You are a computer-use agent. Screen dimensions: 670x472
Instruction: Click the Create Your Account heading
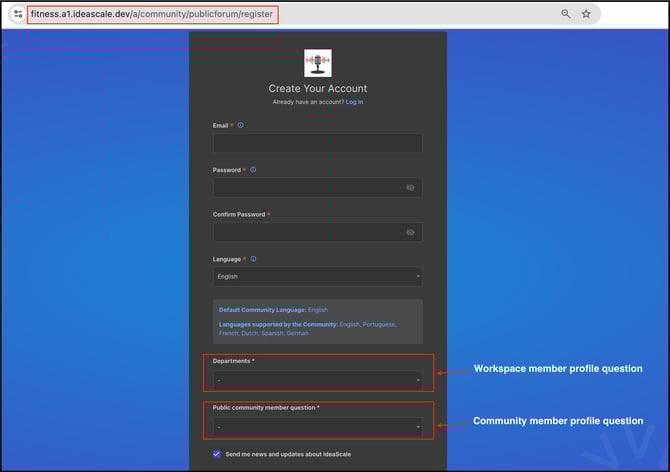coord(318,89)
